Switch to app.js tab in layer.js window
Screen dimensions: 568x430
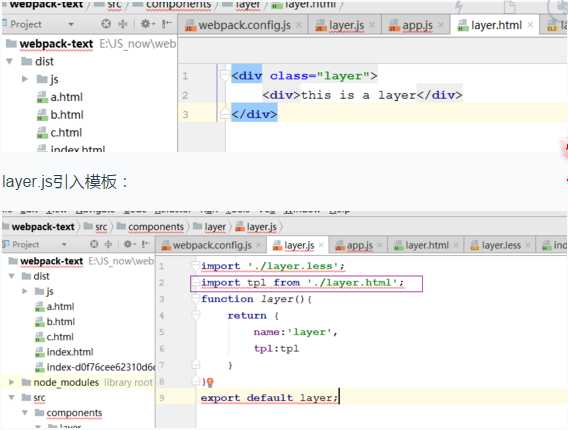[x=359, y=246]
